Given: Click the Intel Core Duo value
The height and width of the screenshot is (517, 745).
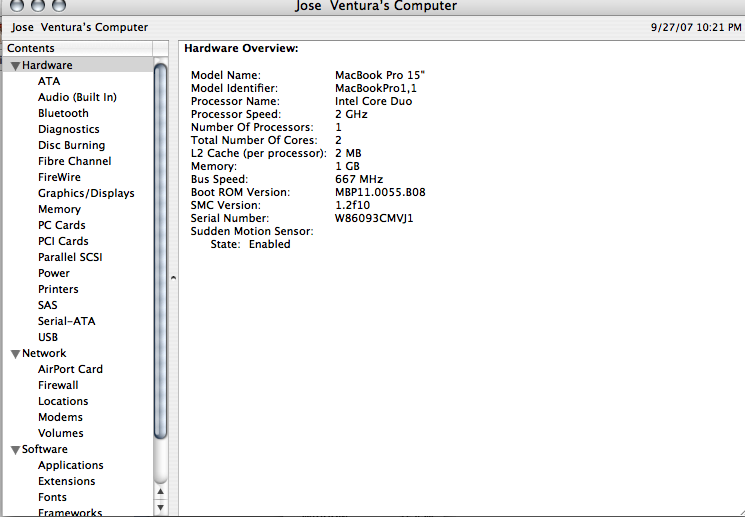Looking at the screenshot, I should (x=373, y=101).
